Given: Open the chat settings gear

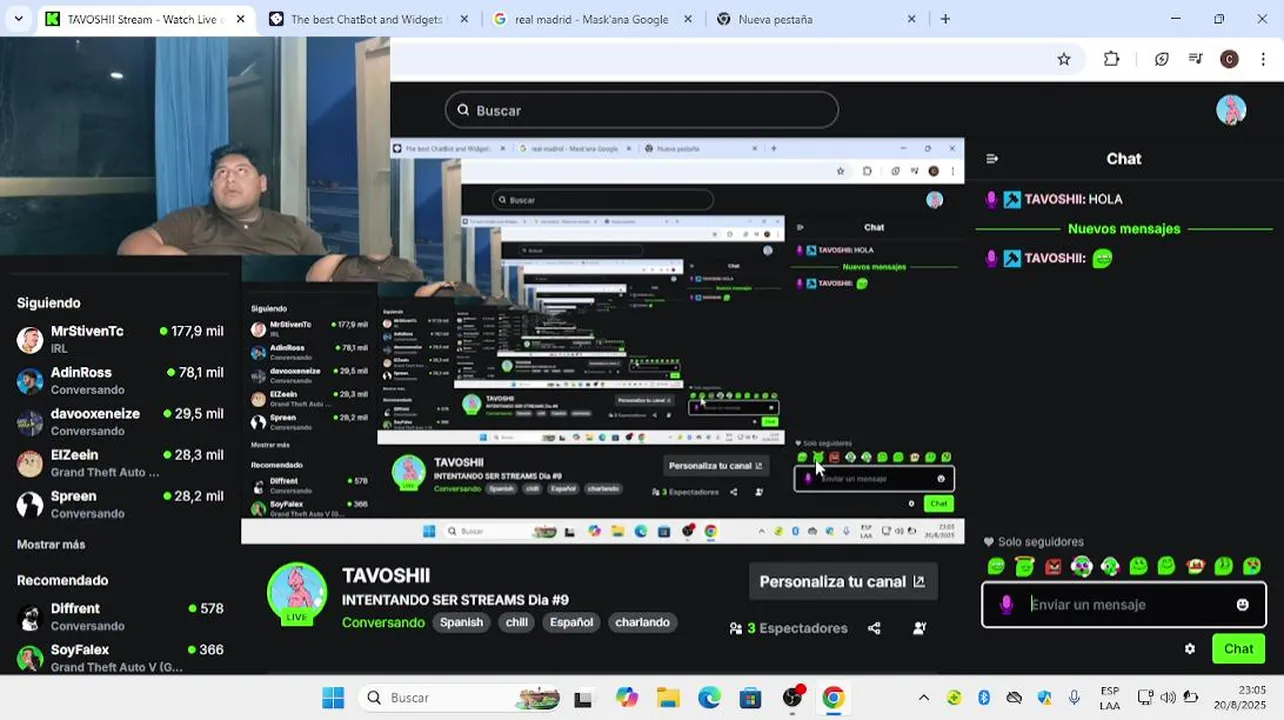Looking at the screenshot, I should [x=1189, y=649].
